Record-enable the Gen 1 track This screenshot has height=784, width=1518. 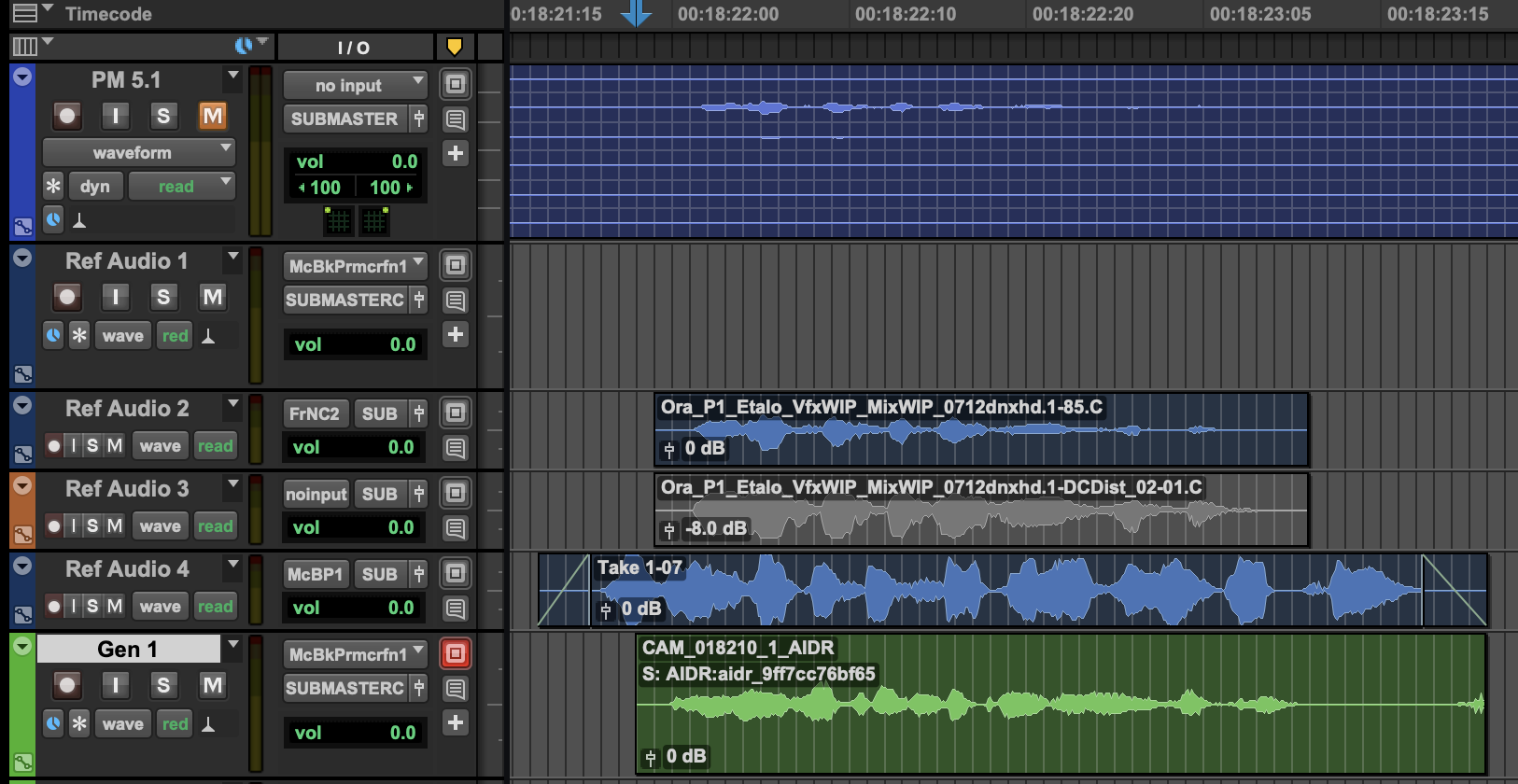pyautogui.click(x=67, y=685)
